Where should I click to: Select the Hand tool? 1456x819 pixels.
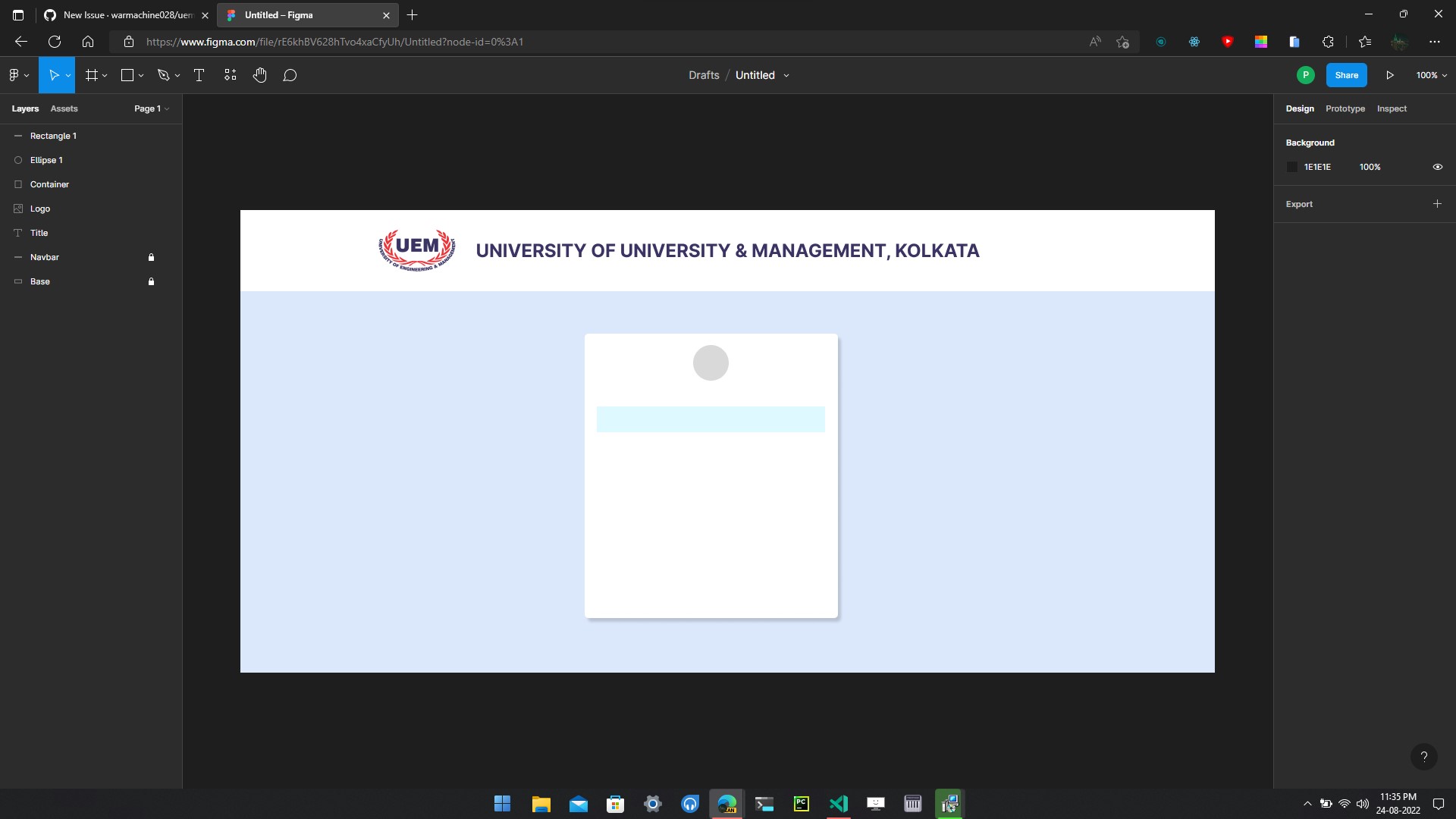(260, 75)
